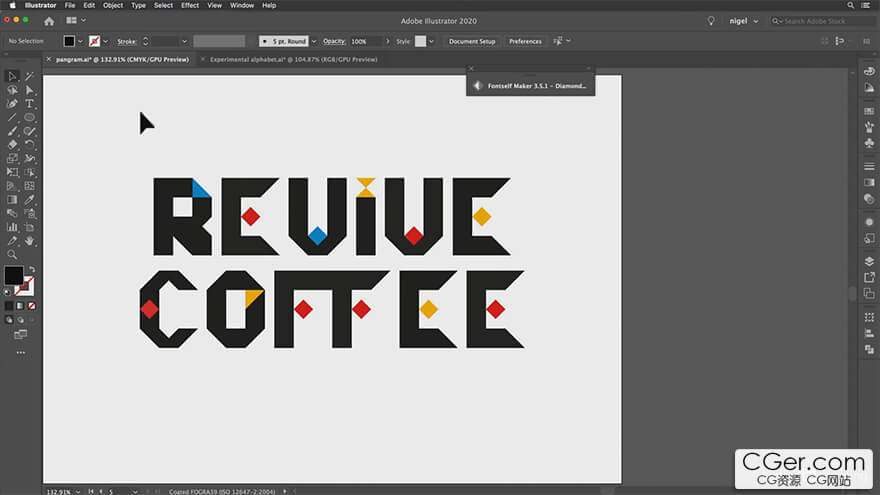Open the Effect menu
The image size is (880, 495).
coord(190,5)
